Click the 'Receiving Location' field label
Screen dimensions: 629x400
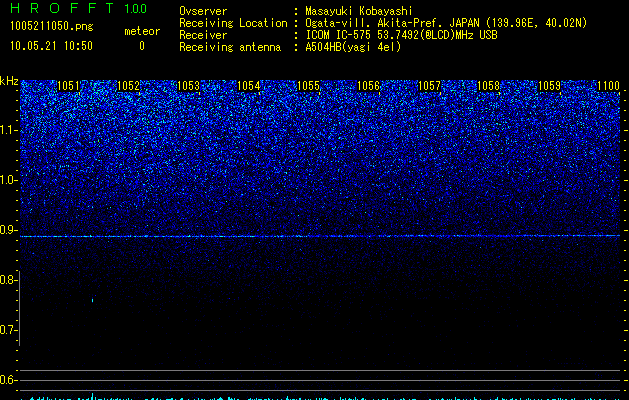pyautogui.click(x=233, y=23)
